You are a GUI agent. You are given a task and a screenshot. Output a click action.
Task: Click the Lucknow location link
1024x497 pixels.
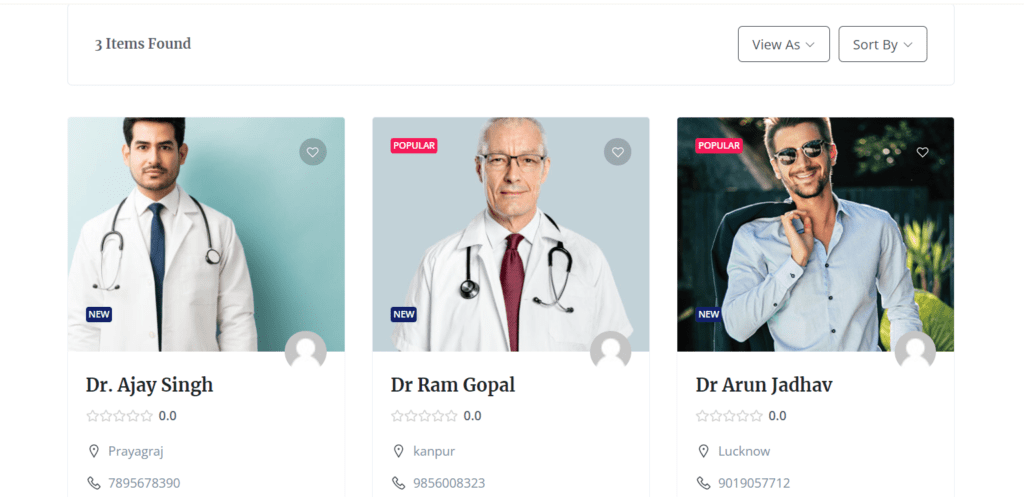(744, 451)
